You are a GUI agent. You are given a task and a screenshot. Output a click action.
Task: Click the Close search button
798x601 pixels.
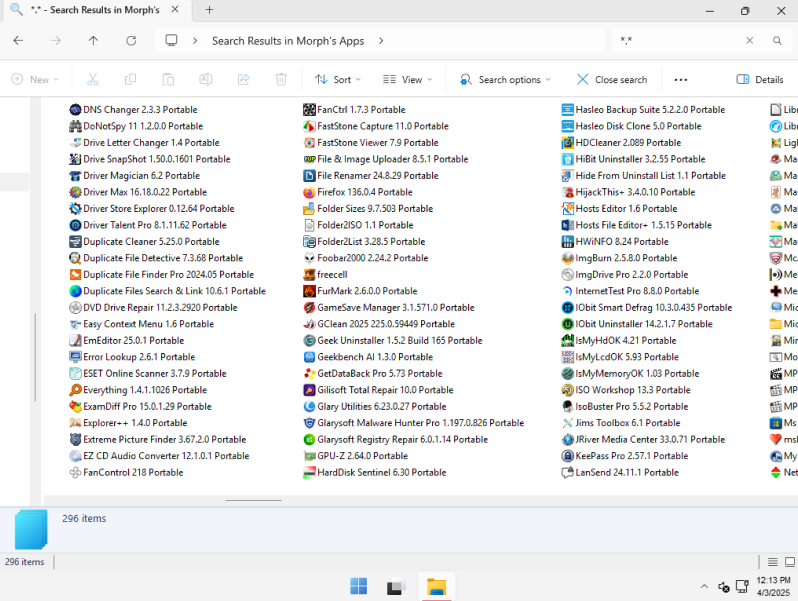(x=612, y=79)
